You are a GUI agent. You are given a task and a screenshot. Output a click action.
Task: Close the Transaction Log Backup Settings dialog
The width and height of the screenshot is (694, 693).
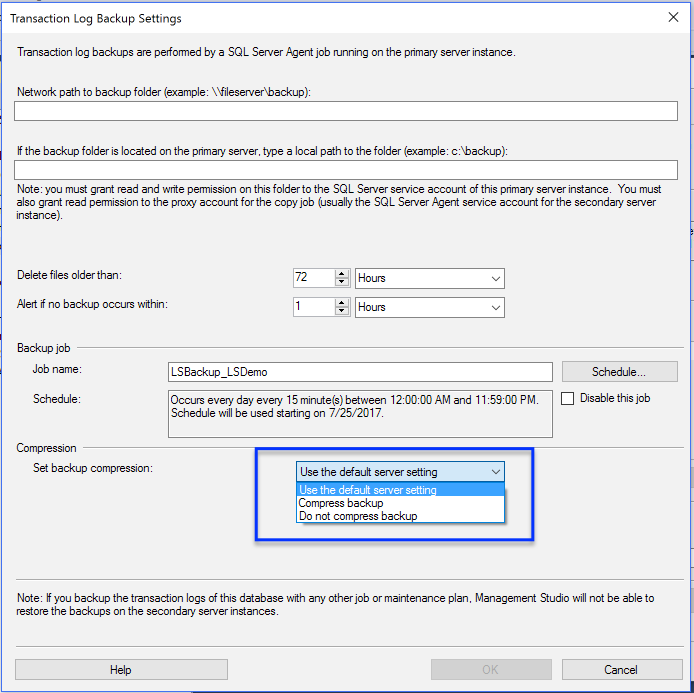[x=672, y=18]
